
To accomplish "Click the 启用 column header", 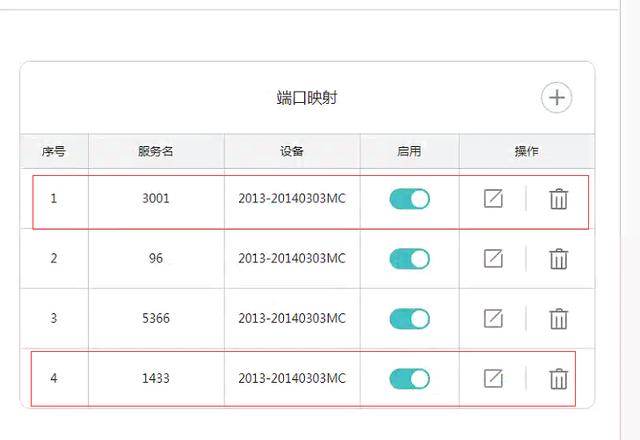I will 409,152.
